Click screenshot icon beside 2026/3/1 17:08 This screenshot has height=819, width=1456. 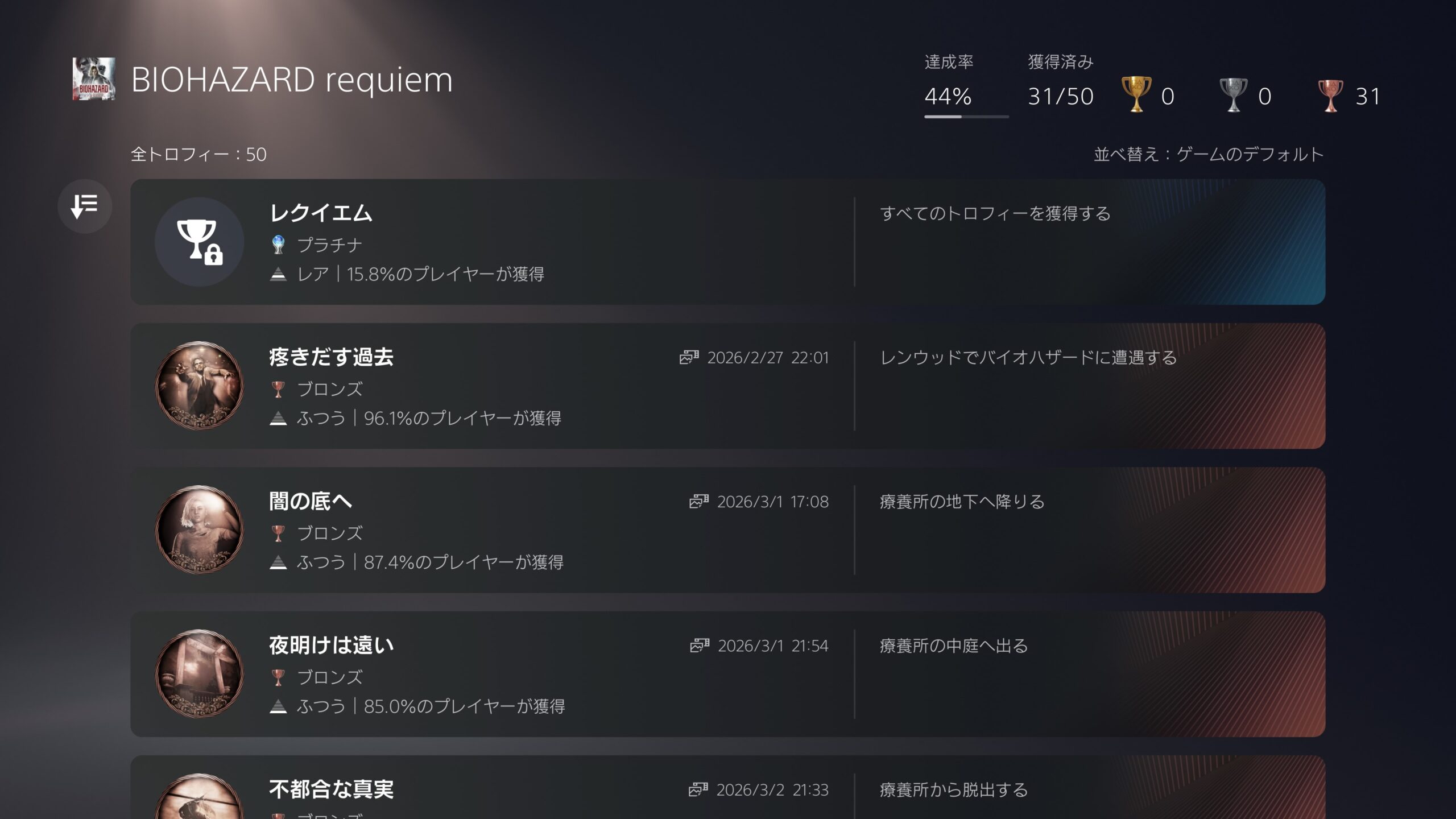(699, 501)
